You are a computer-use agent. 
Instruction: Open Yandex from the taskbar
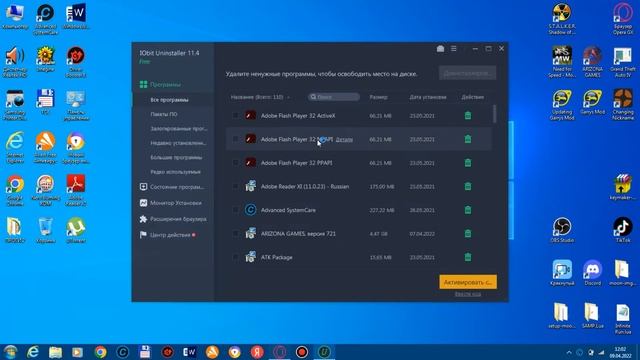[x=257, y=351]
